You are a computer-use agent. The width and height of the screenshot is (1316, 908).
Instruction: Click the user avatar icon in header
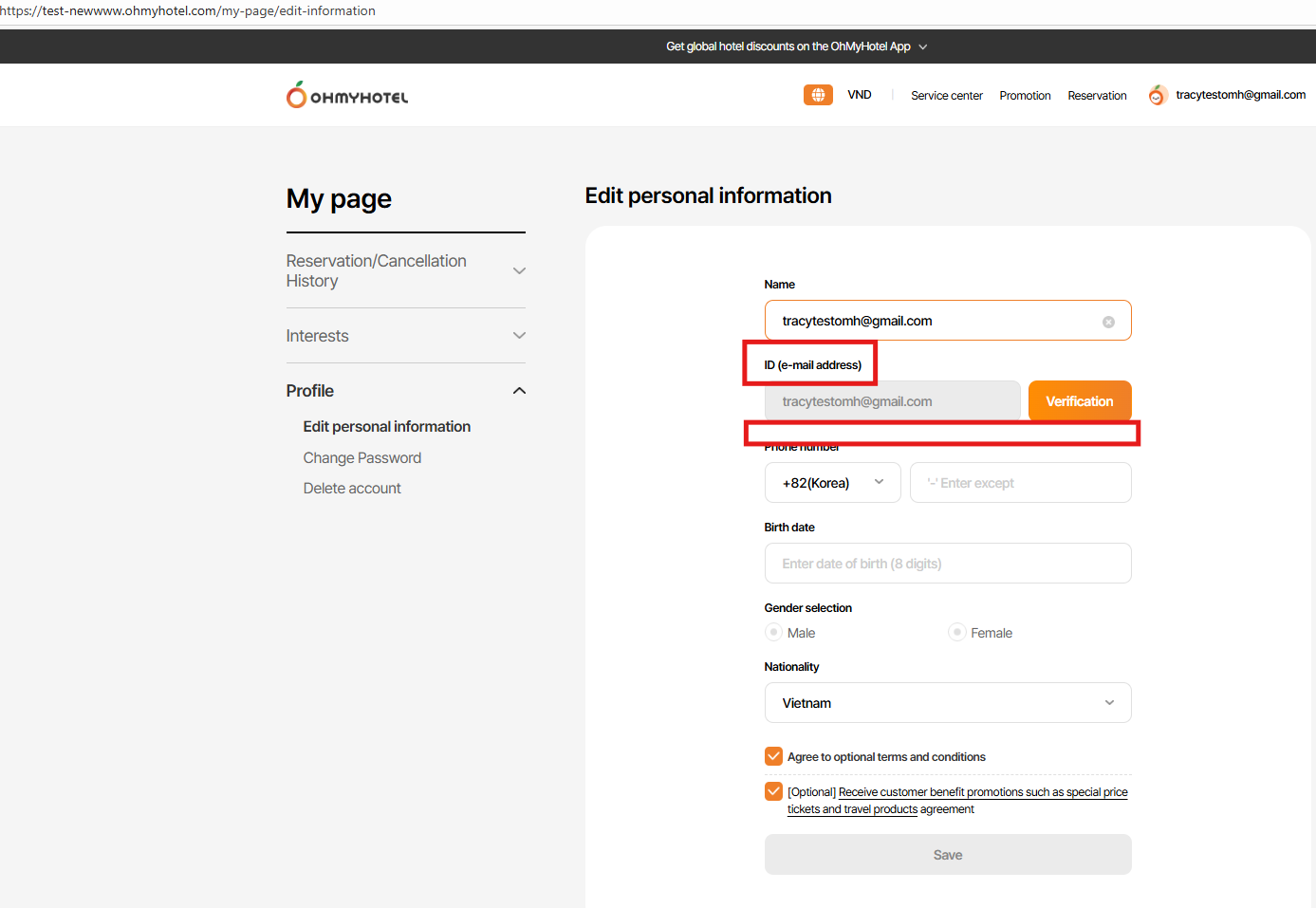[x=1157, y=95]
